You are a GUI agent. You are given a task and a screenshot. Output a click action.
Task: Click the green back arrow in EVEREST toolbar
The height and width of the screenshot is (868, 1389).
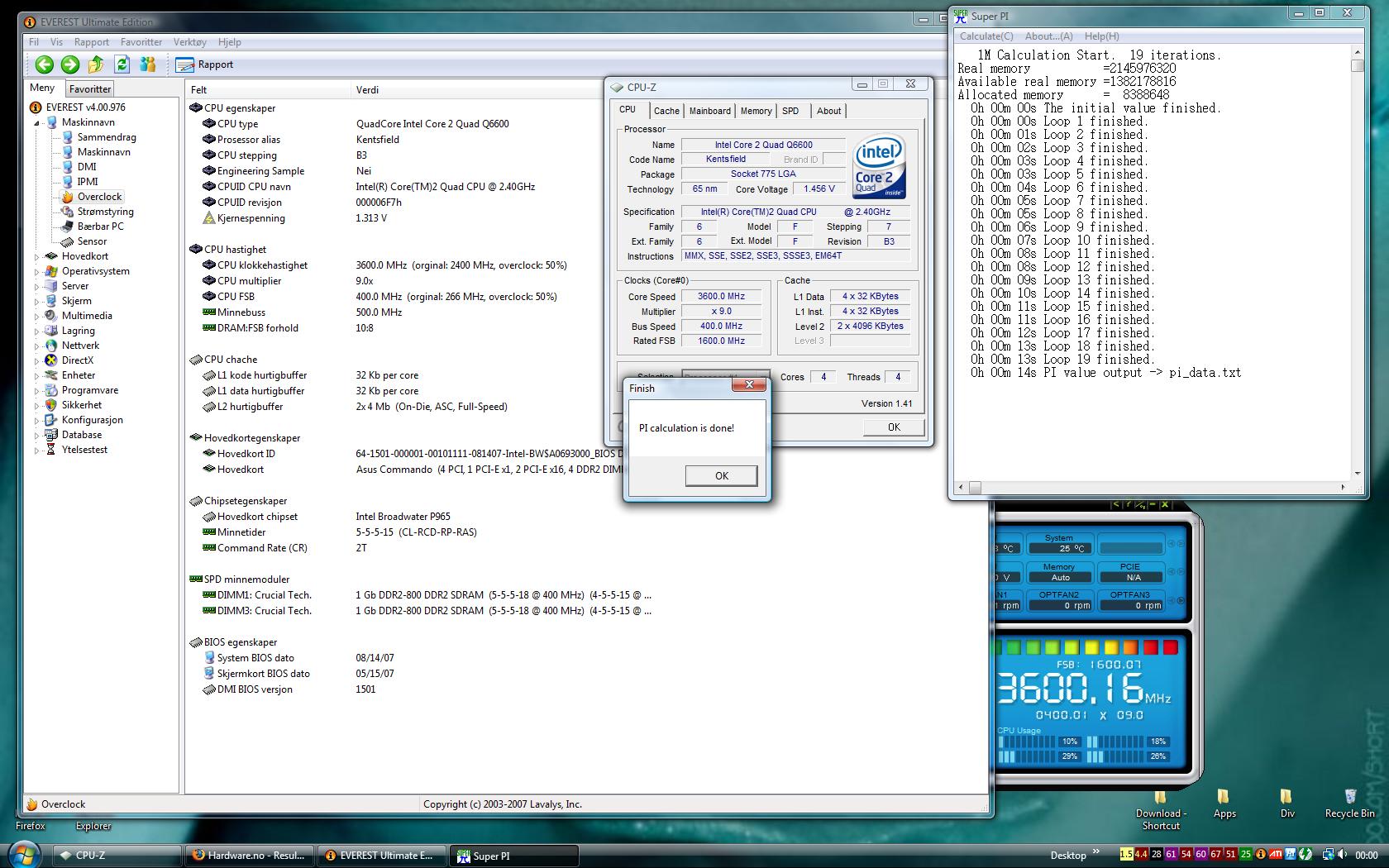point(45,64)
